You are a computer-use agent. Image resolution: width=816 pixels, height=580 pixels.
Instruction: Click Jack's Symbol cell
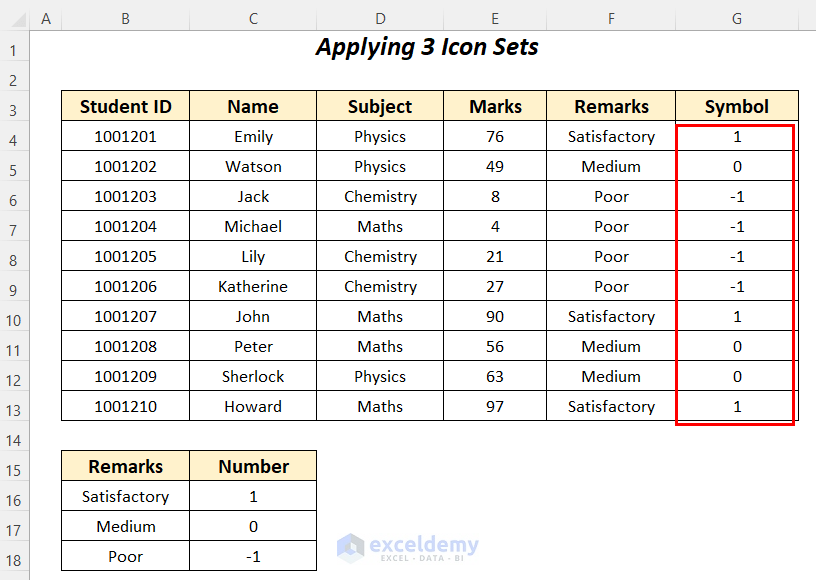pos(737,197)
